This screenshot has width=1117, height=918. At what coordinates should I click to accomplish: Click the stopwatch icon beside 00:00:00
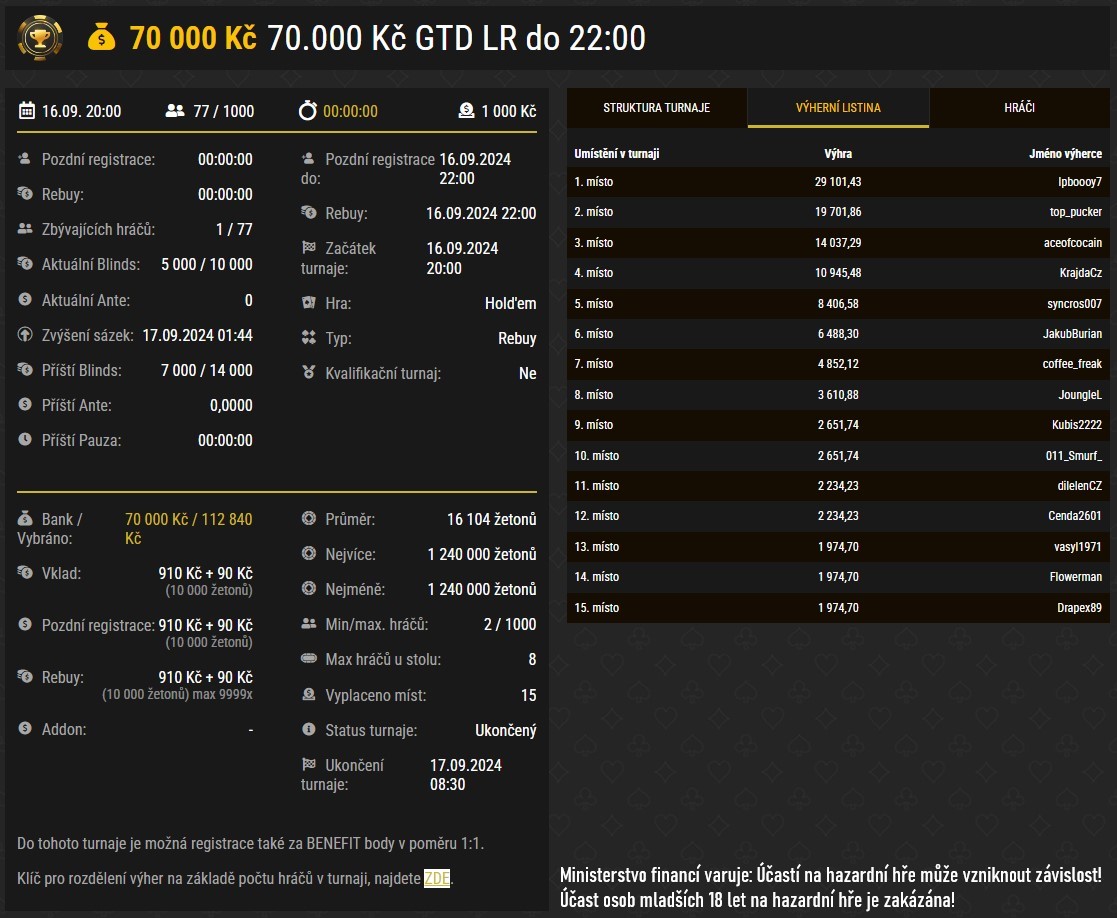(308, 111)
